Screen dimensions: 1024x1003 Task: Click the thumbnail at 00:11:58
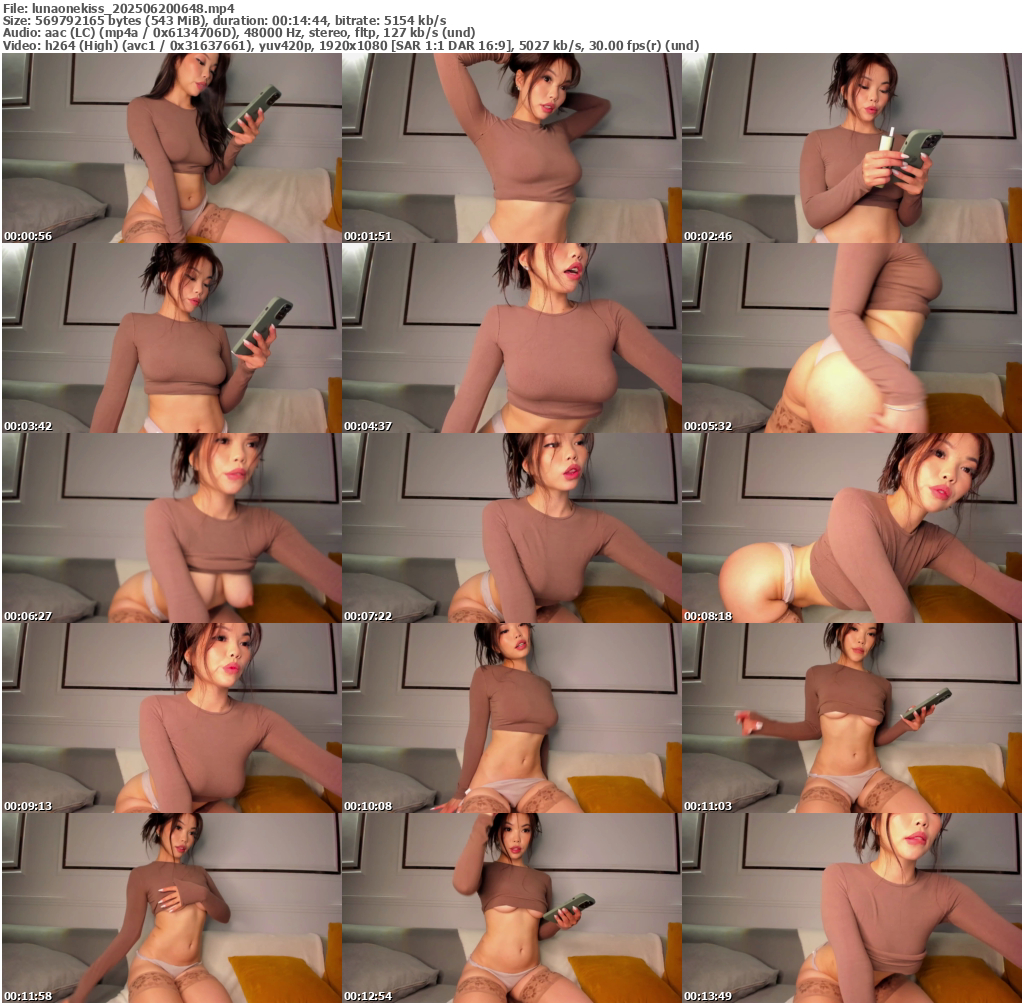click(x=171, y=908)
